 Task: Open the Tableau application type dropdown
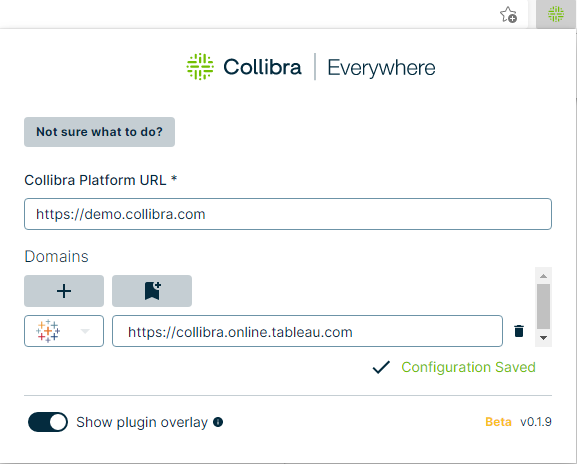[64, 331]
